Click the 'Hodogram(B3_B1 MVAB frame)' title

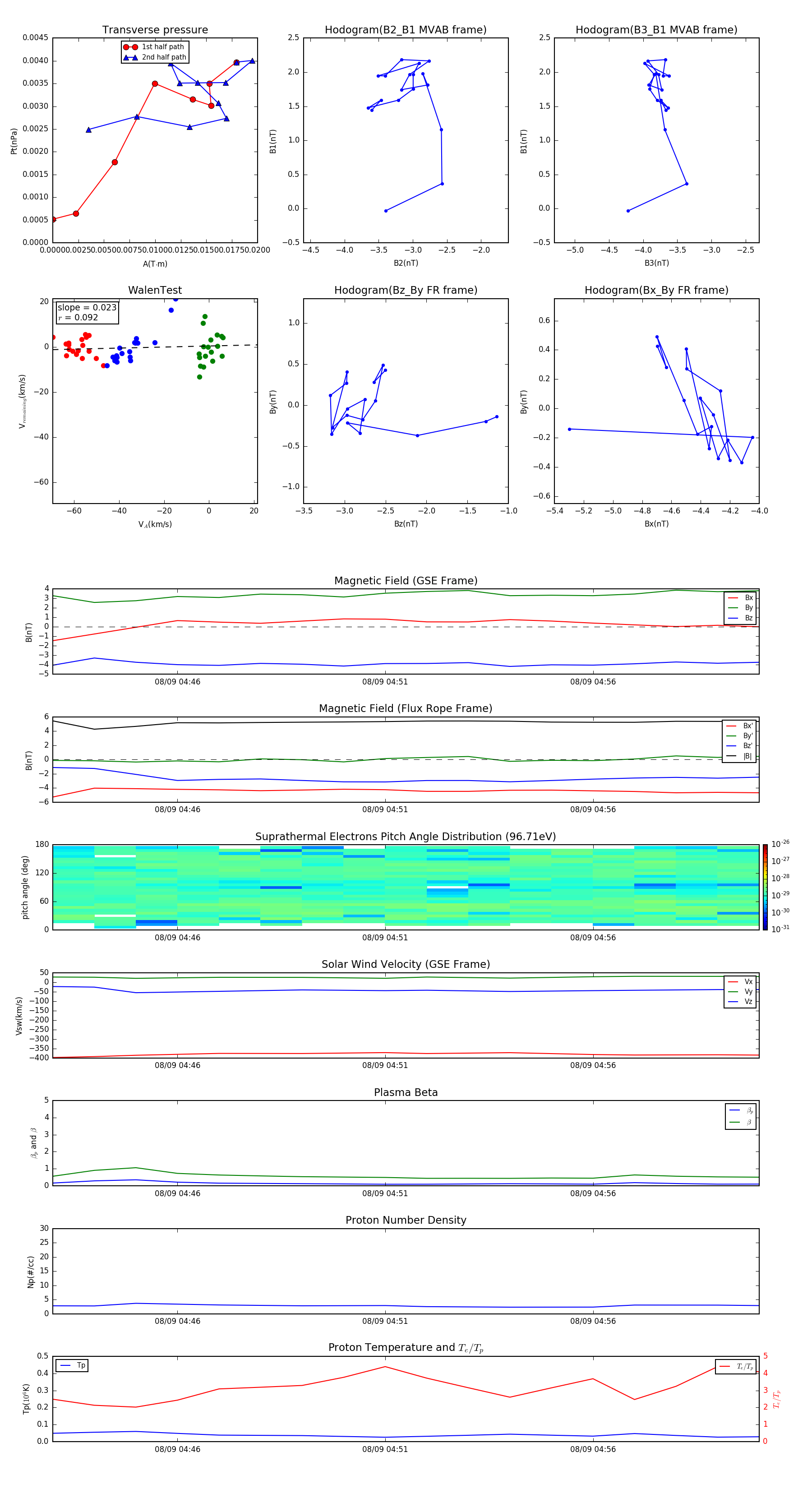tap(656, 30)
